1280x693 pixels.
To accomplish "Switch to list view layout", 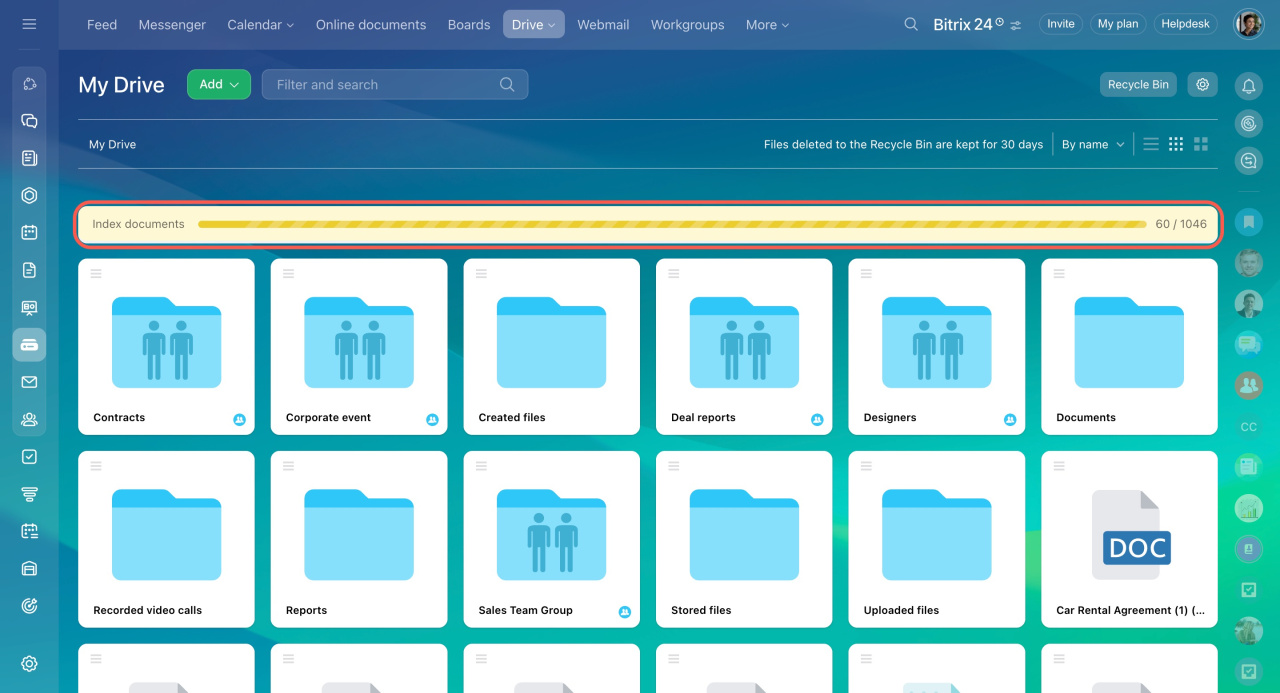I will click(x=1151, y=144).
